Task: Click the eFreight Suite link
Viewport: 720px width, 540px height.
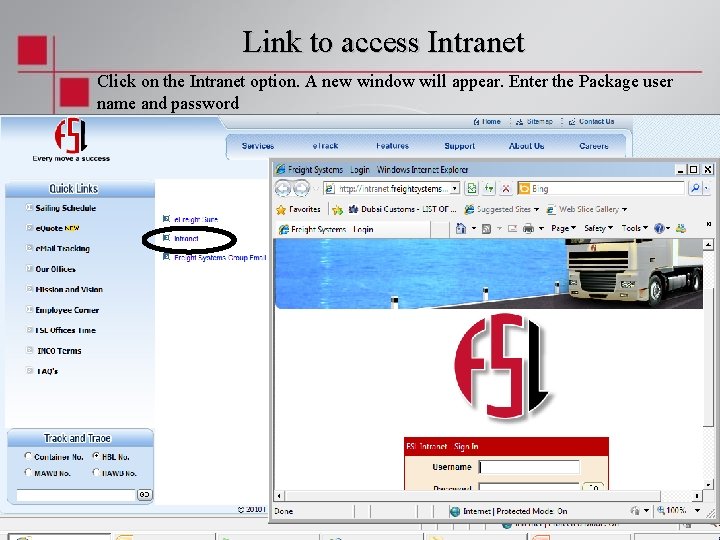Action: click(196, 219)
